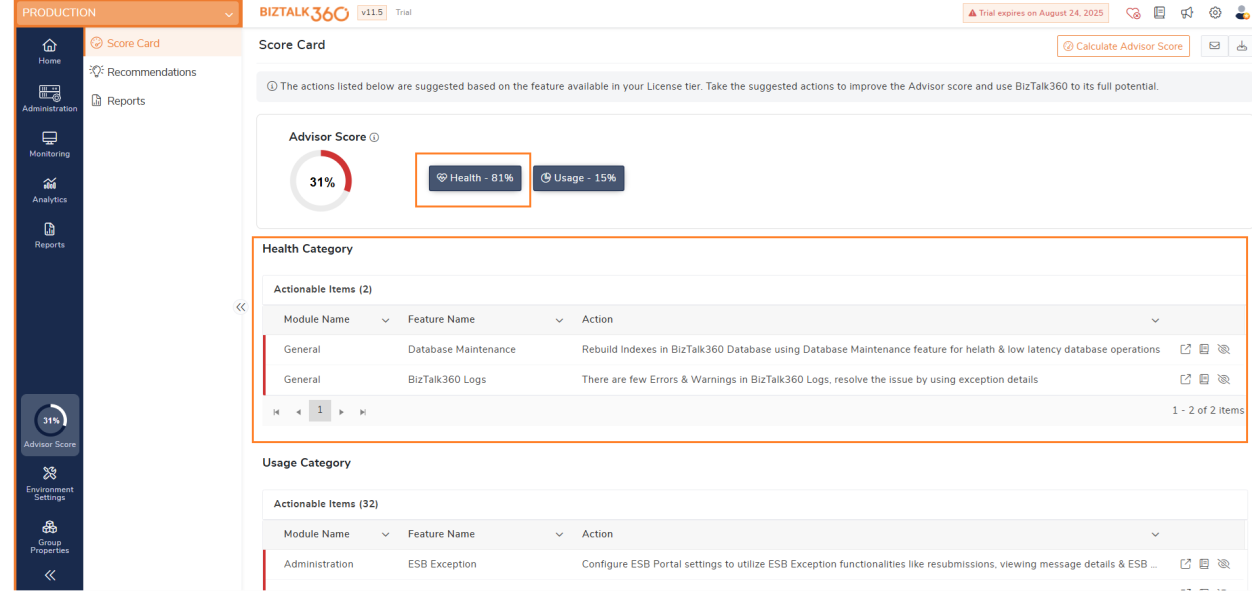Open documentation book icon for BizTalk360 Logs row

click(x=1204, y=380)
